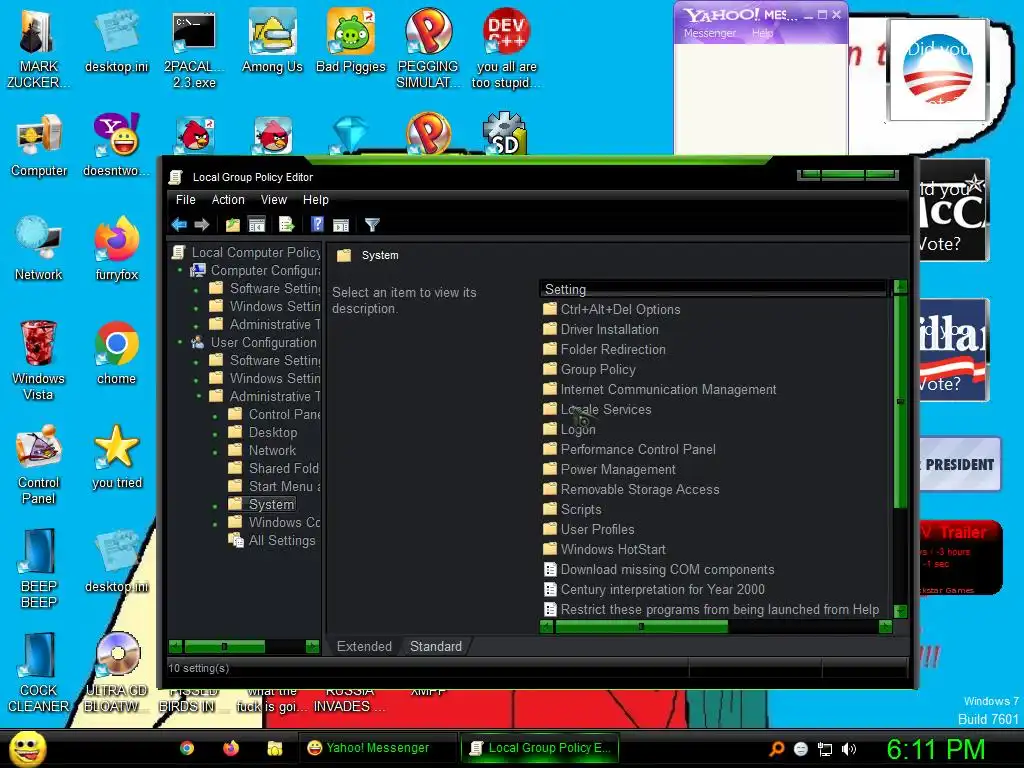The width and height of the screenshot is (1024, 768).
Task: Toggle Show/Hide Console Tree toolbar icon
Action: 257,225
